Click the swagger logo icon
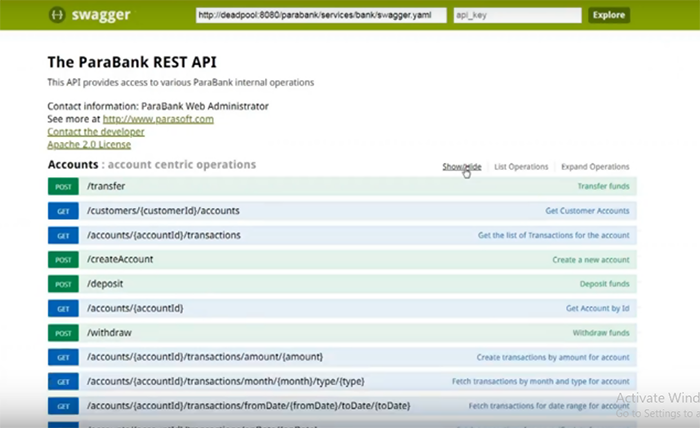Viewport: 700px width, 428px height. pyautogui.click(x=57, y=15)
